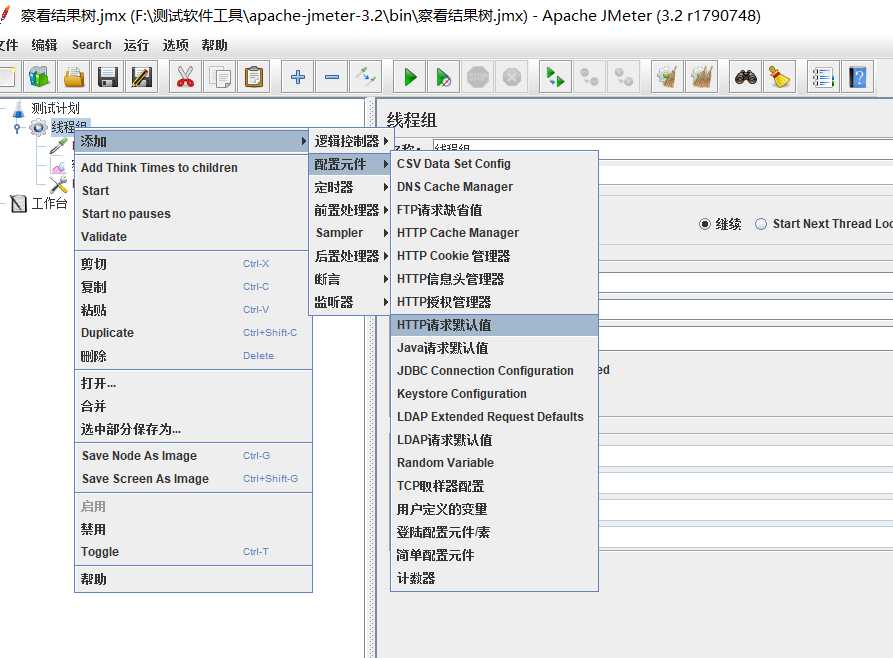The height and width of the screenshot is (658, 893).
Task: Select the Start Next Thread Loop radio button
Action: [x=761, y=224]
